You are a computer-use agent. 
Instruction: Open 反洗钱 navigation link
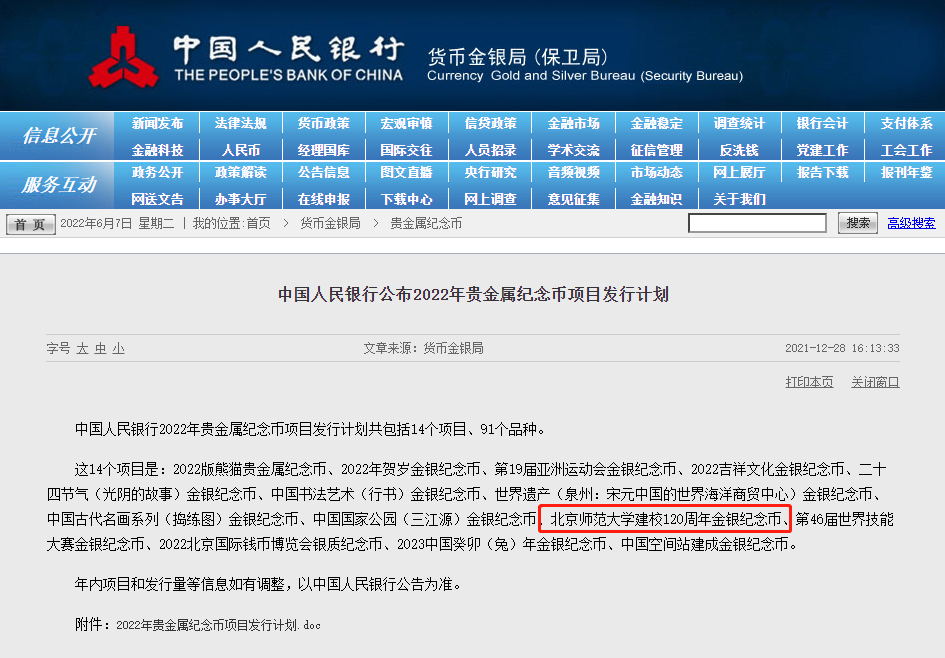[739, 150]
